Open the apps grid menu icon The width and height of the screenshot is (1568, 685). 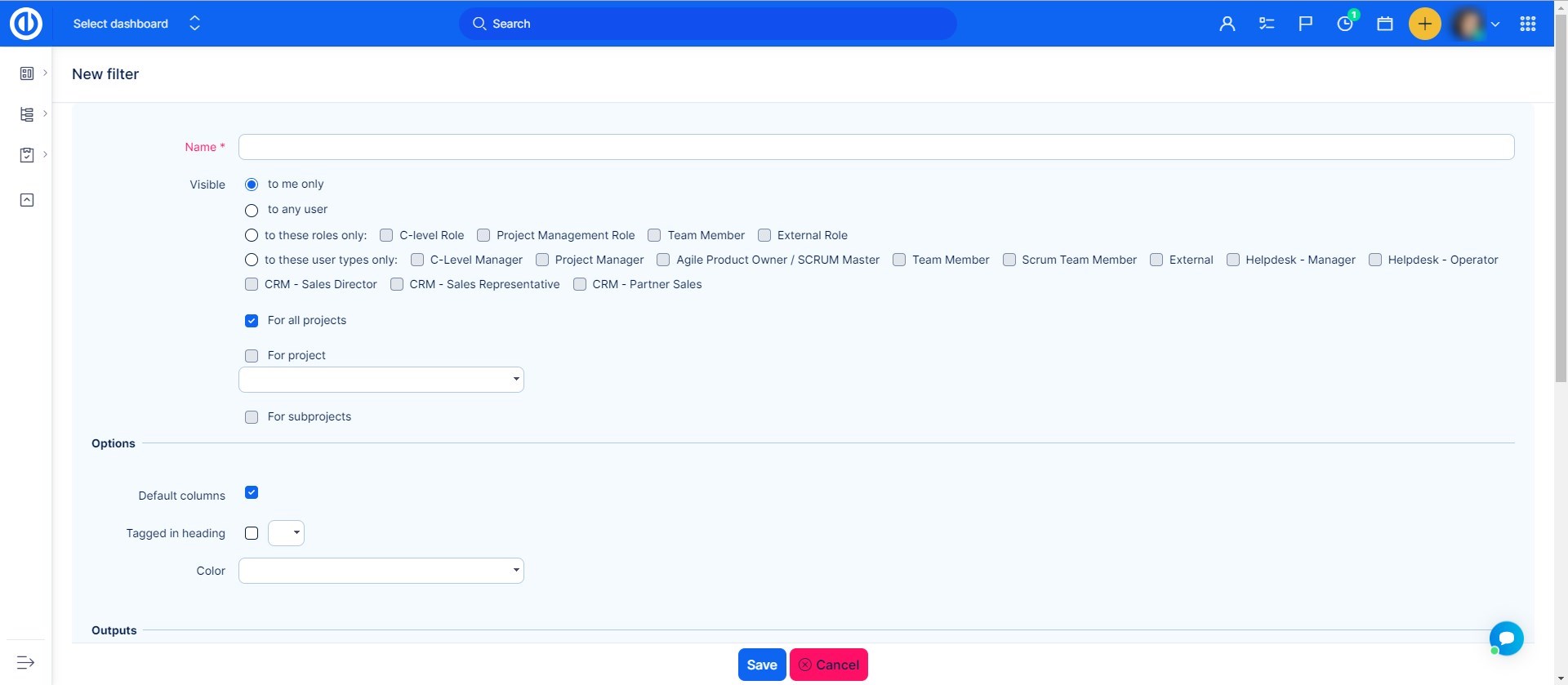click(x=1528, y=24)
